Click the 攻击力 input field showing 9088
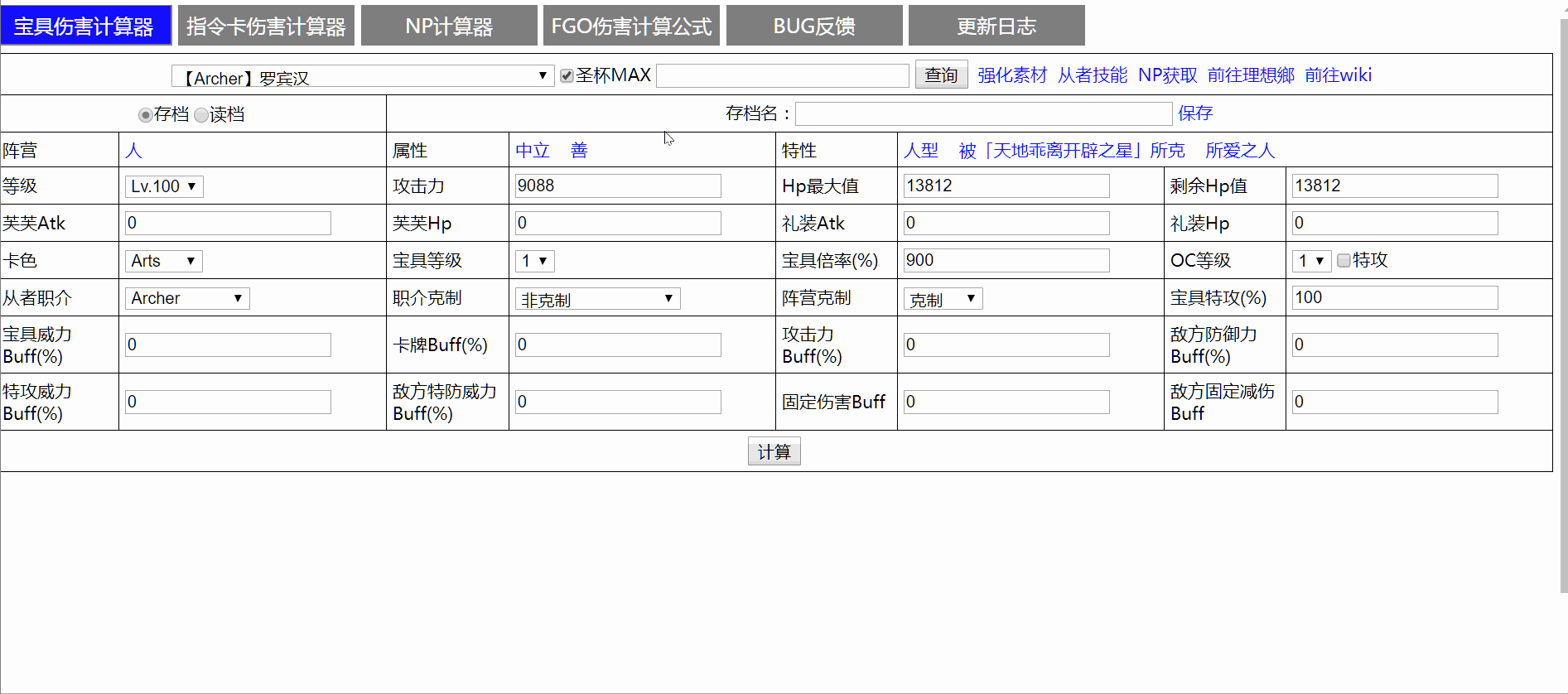Image resolution: width=1568 pixels, height=694 pixels. pyautogui.click(x=617, y=186)
